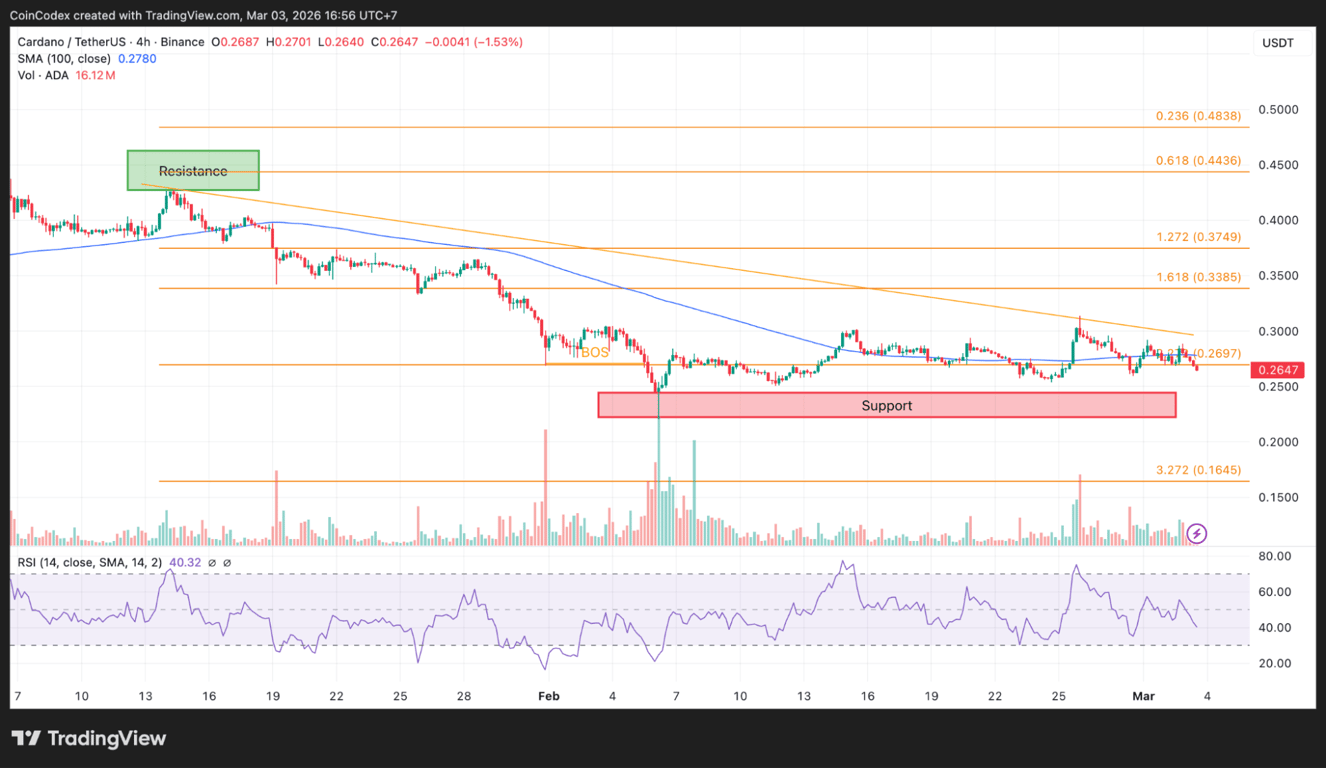Image resolution: width=1326 pixels, height=768 pixels.
Task: Click the 0.5000 value on the price scale
Action: (x=1278, y=109)
